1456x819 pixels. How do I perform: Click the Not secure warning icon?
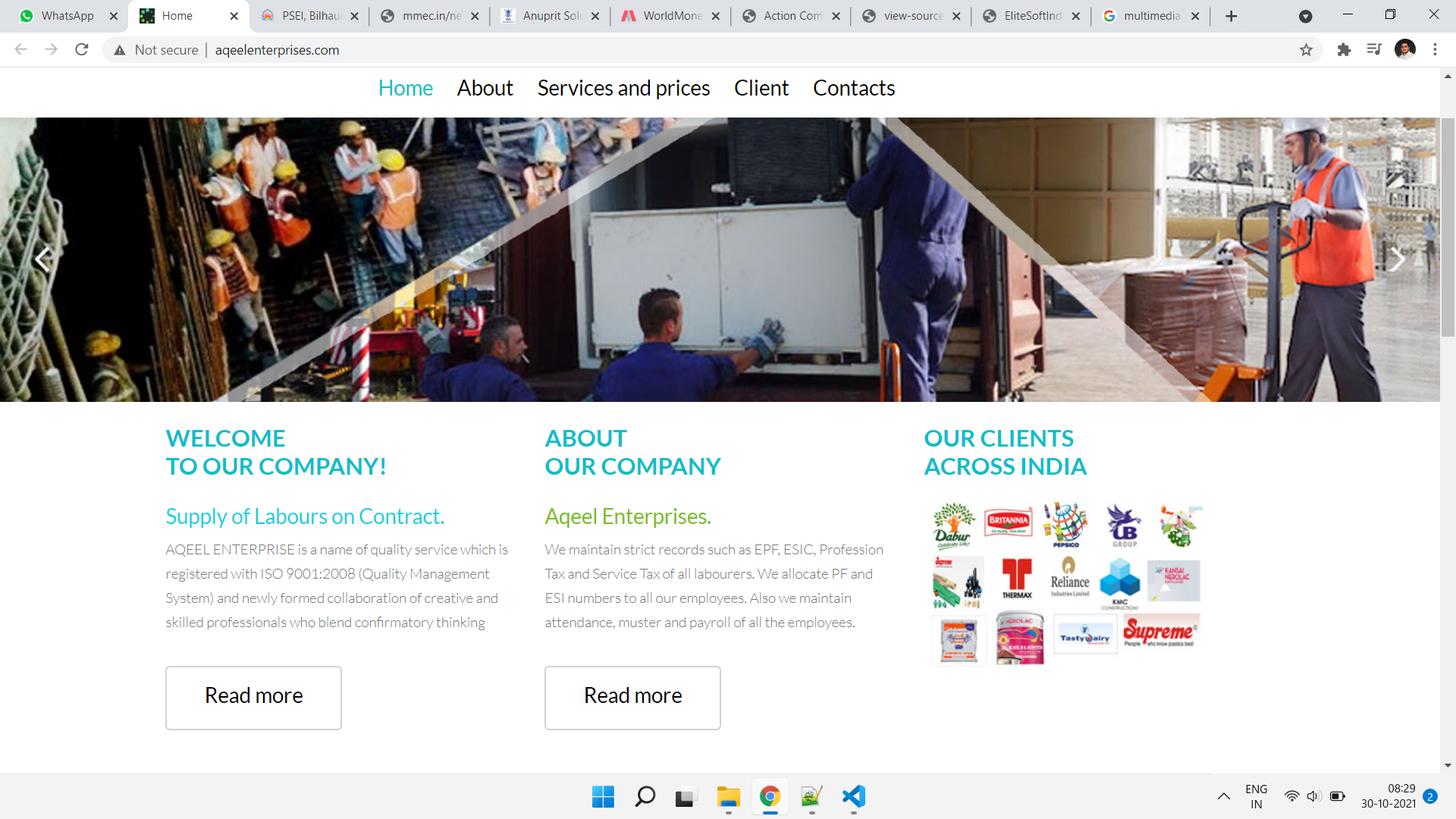120,50
